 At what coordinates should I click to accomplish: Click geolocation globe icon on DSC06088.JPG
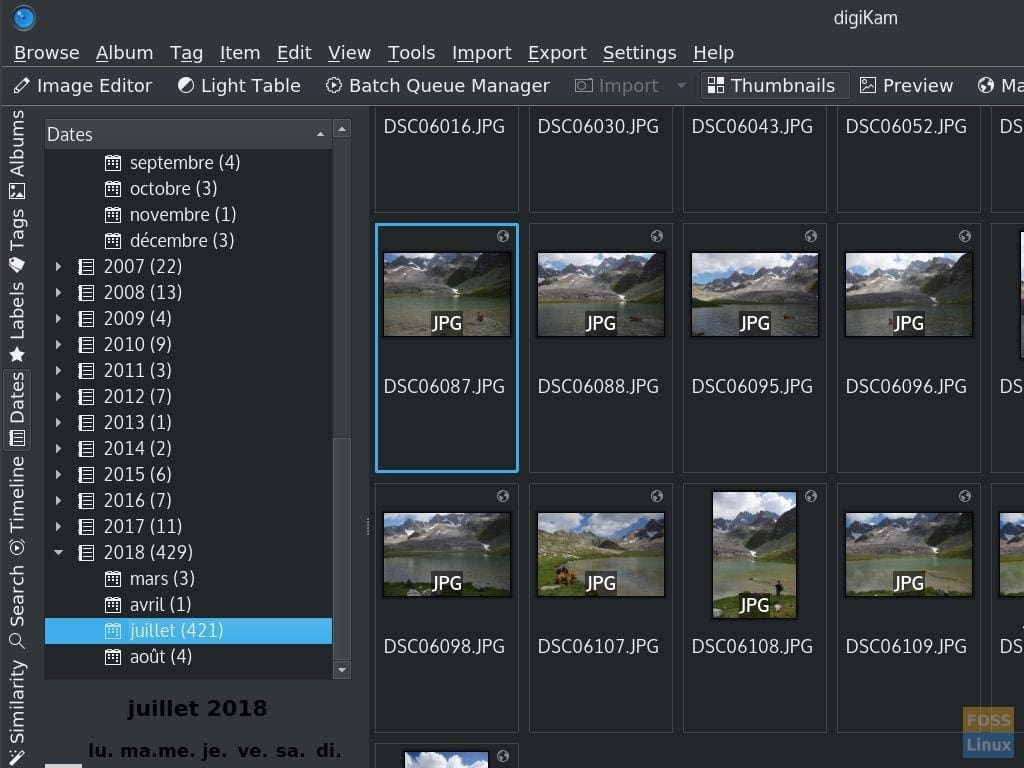[656, 236]
